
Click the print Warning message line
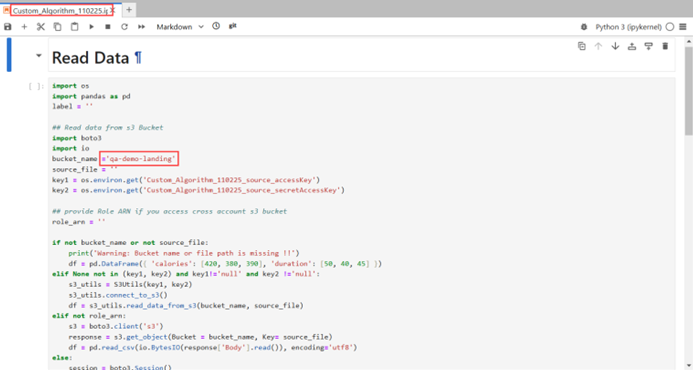click(184, 253)
